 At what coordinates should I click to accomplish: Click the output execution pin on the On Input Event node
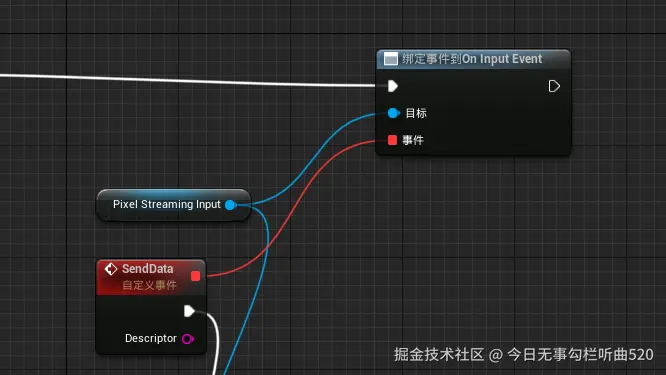[x=554, y=86]
